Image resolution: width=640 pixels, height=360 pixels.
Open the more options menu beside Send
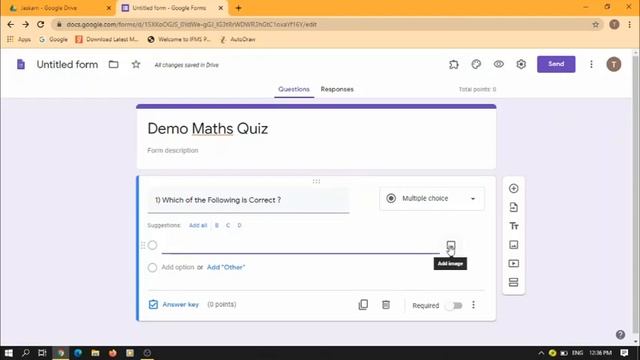[591, 64]
